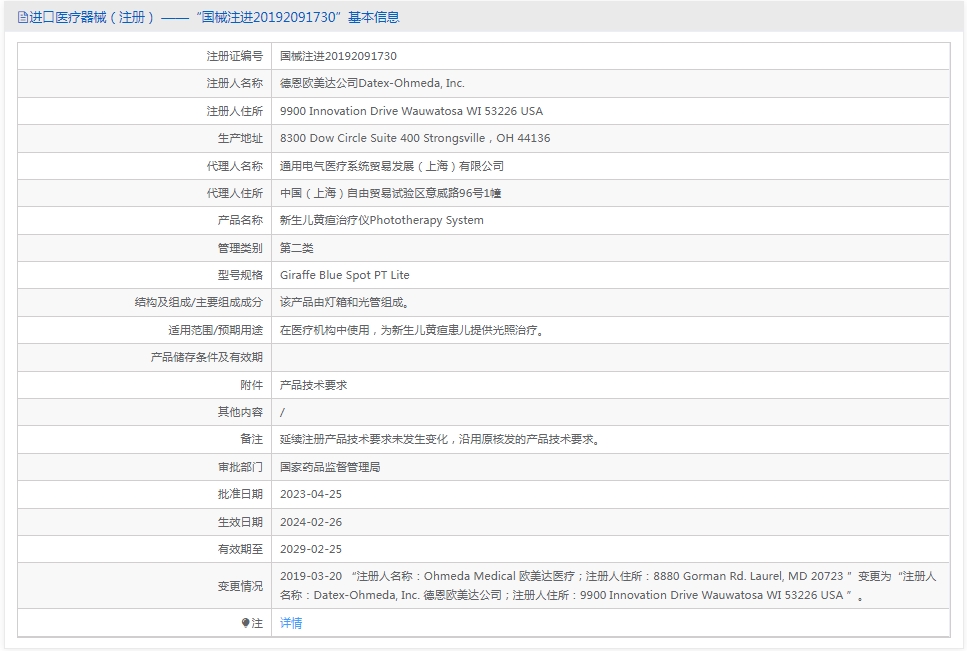
Task: Click the 注册人名称 label
Action: click(234, 83)
